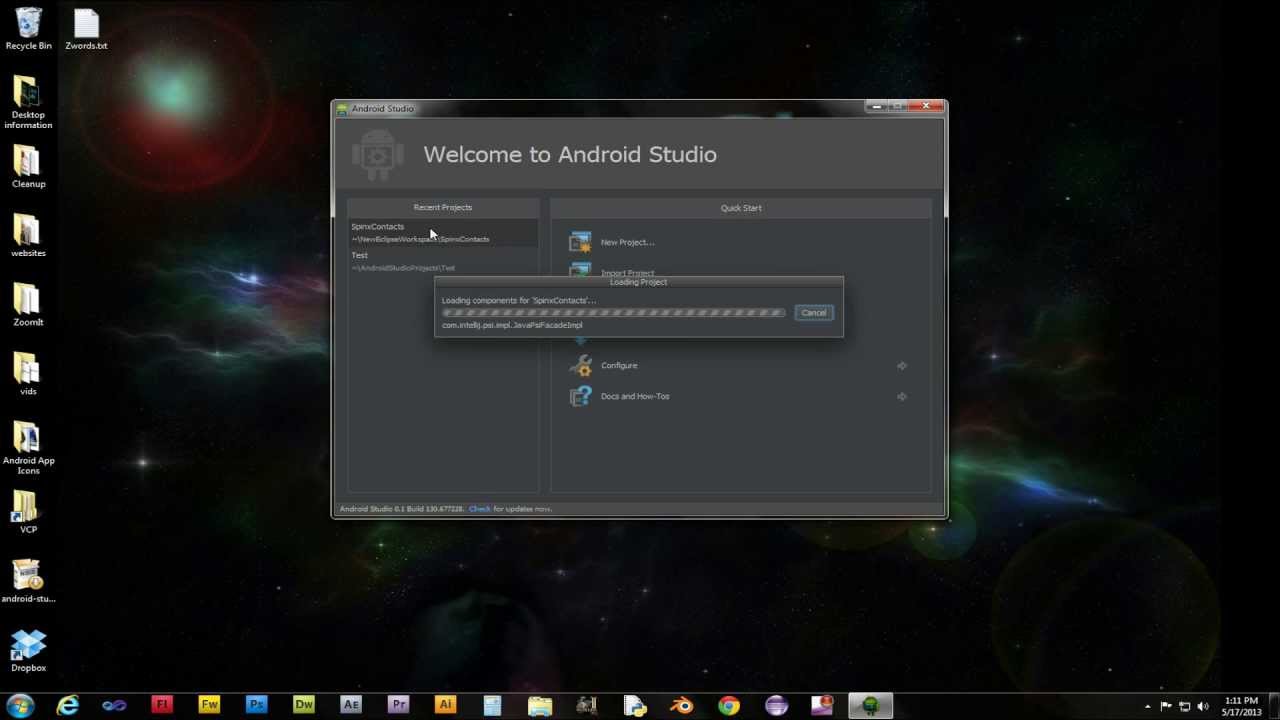
Task: Click the Loading Project dialog title
Action: (638, 282)
